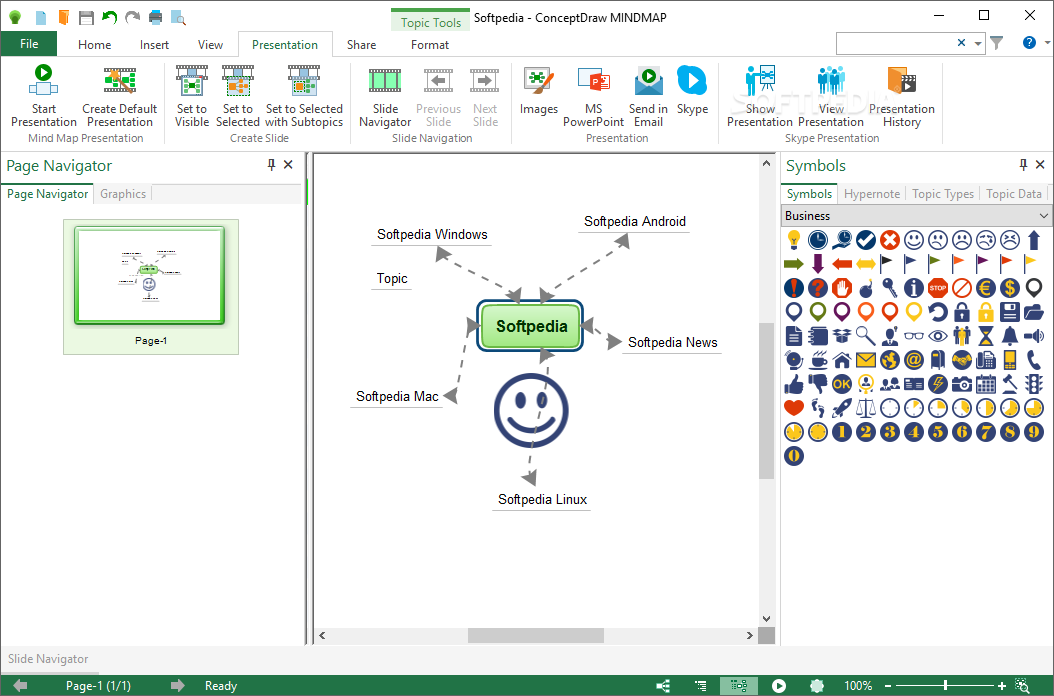Export to MS PowerPoint
1054x696 pixels.
click(x=594, y=95)
